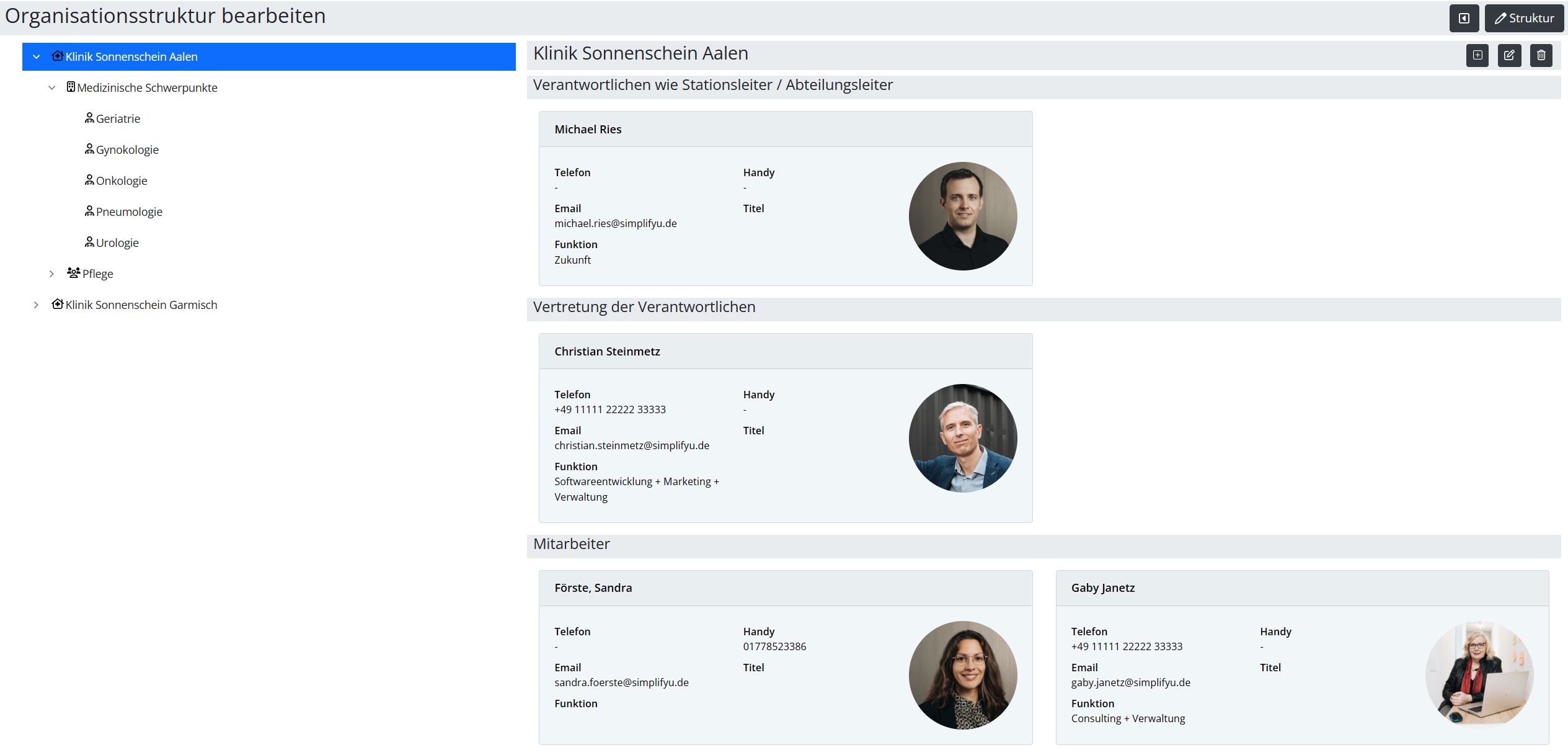Click the edit unit pencil icon
This screenshot has width=1568, height=755.
1509,55
